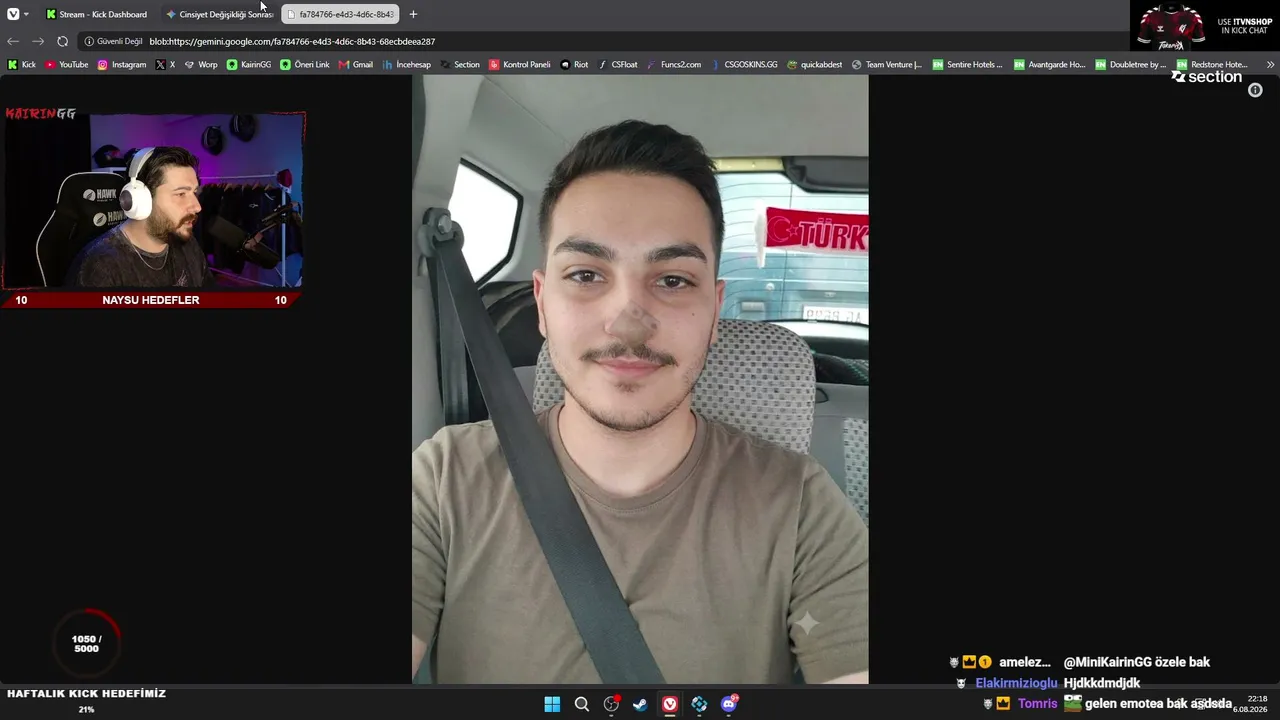The width and height of the screenshot is (1280, 720).
Task: Open Windows taskbar Search
Action: click(581, 704)
